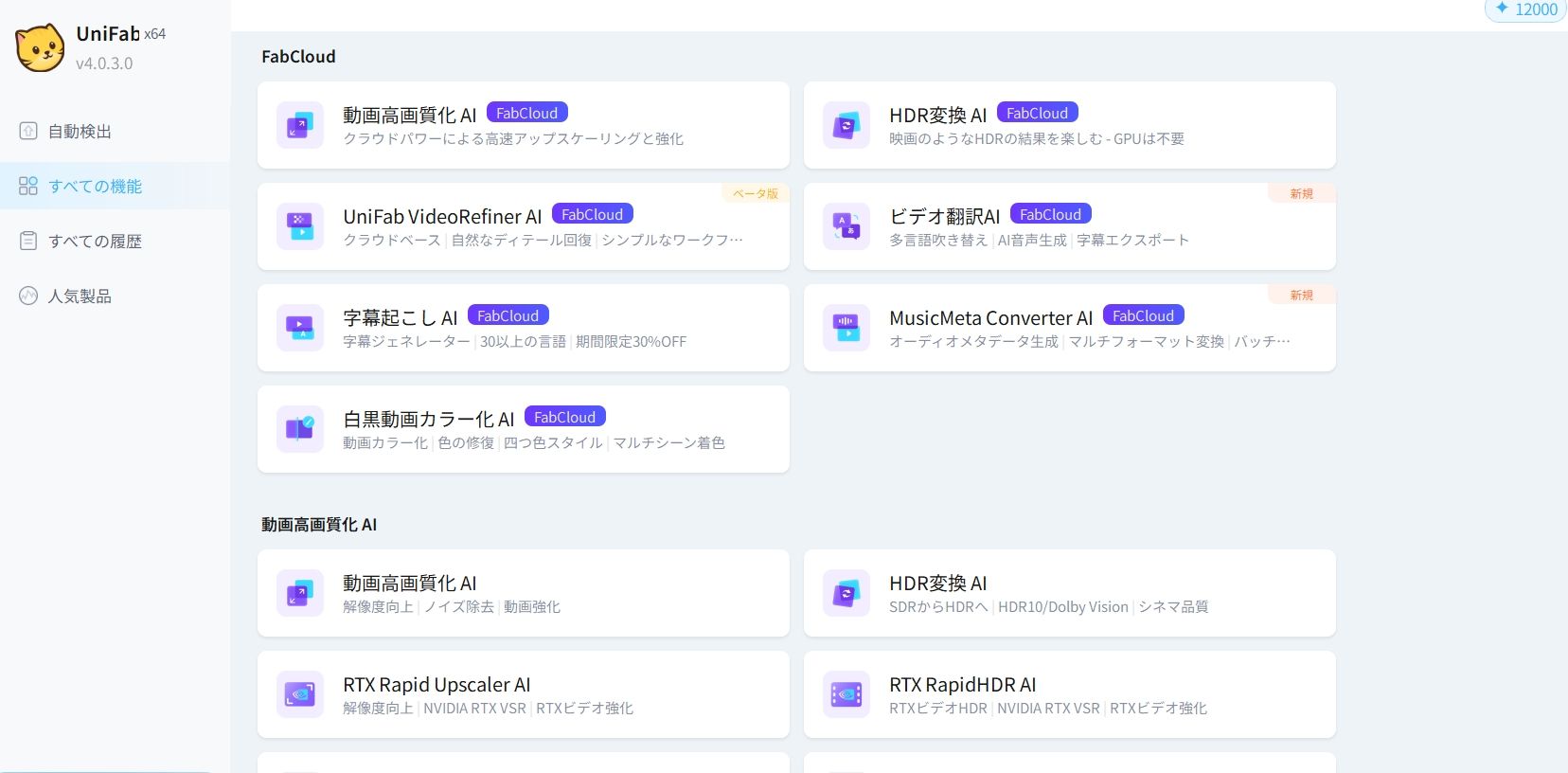Click オーディオメタデータ生成 description text
The width and height of the screenshot is (1568, 773).
[x=973, y=342]
